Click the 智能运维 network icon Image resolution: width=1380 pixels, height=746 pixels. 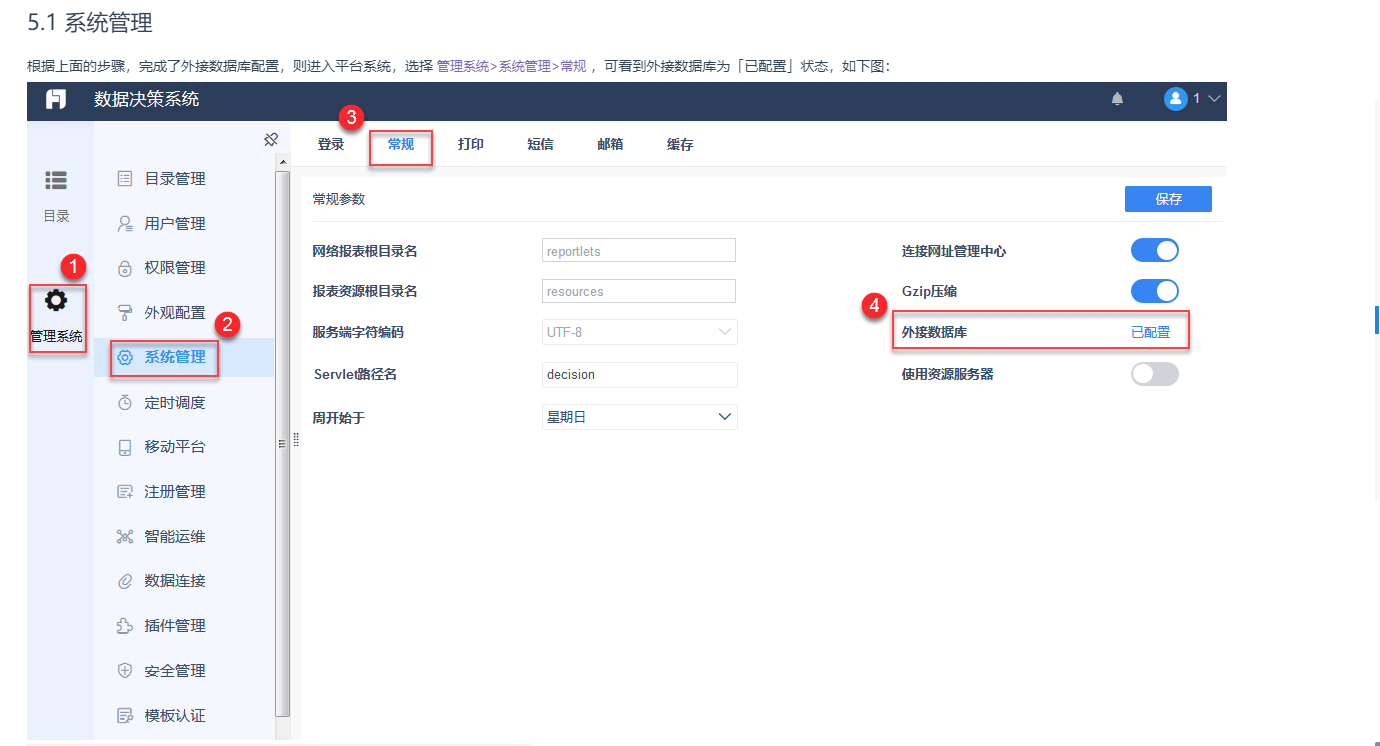(125, 536)
